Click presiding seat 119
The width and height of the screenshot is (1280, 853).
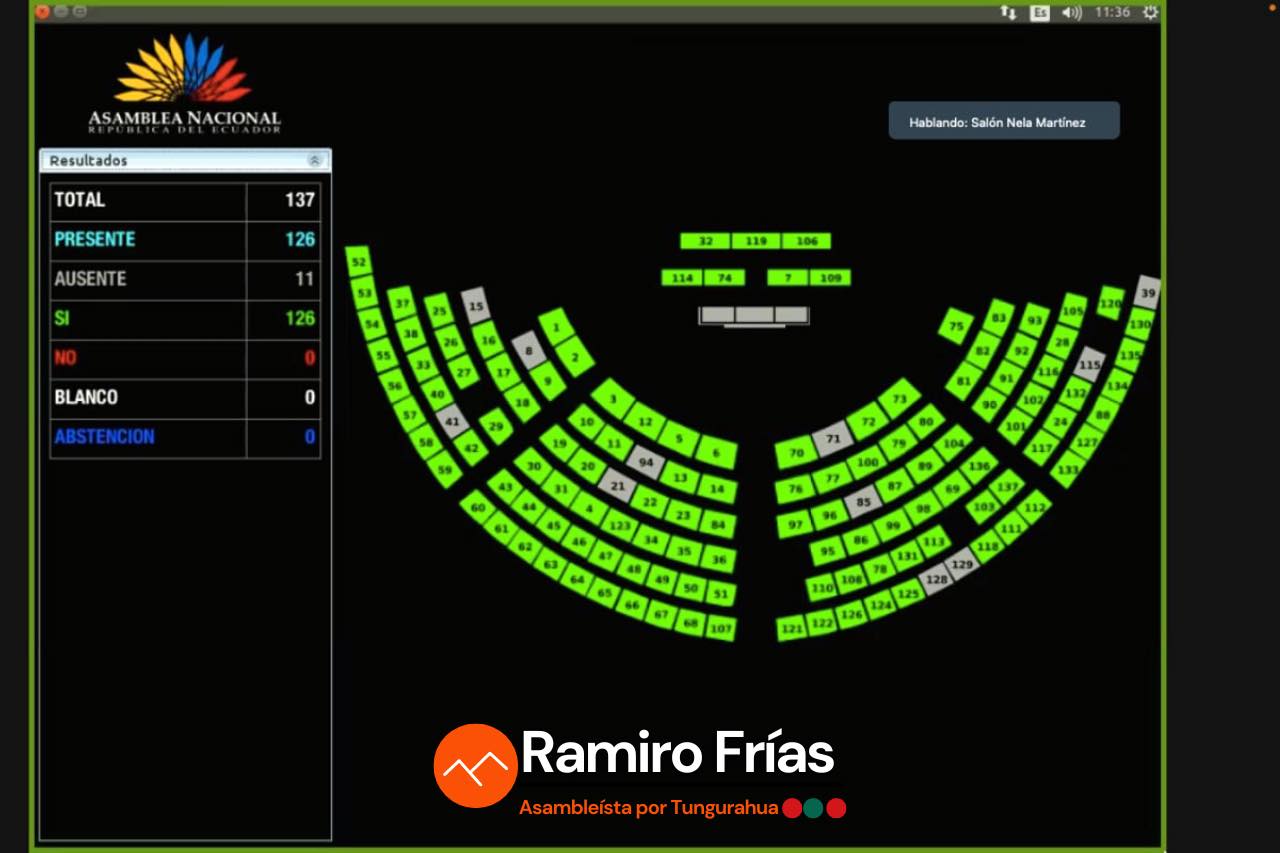click(756, 241)
